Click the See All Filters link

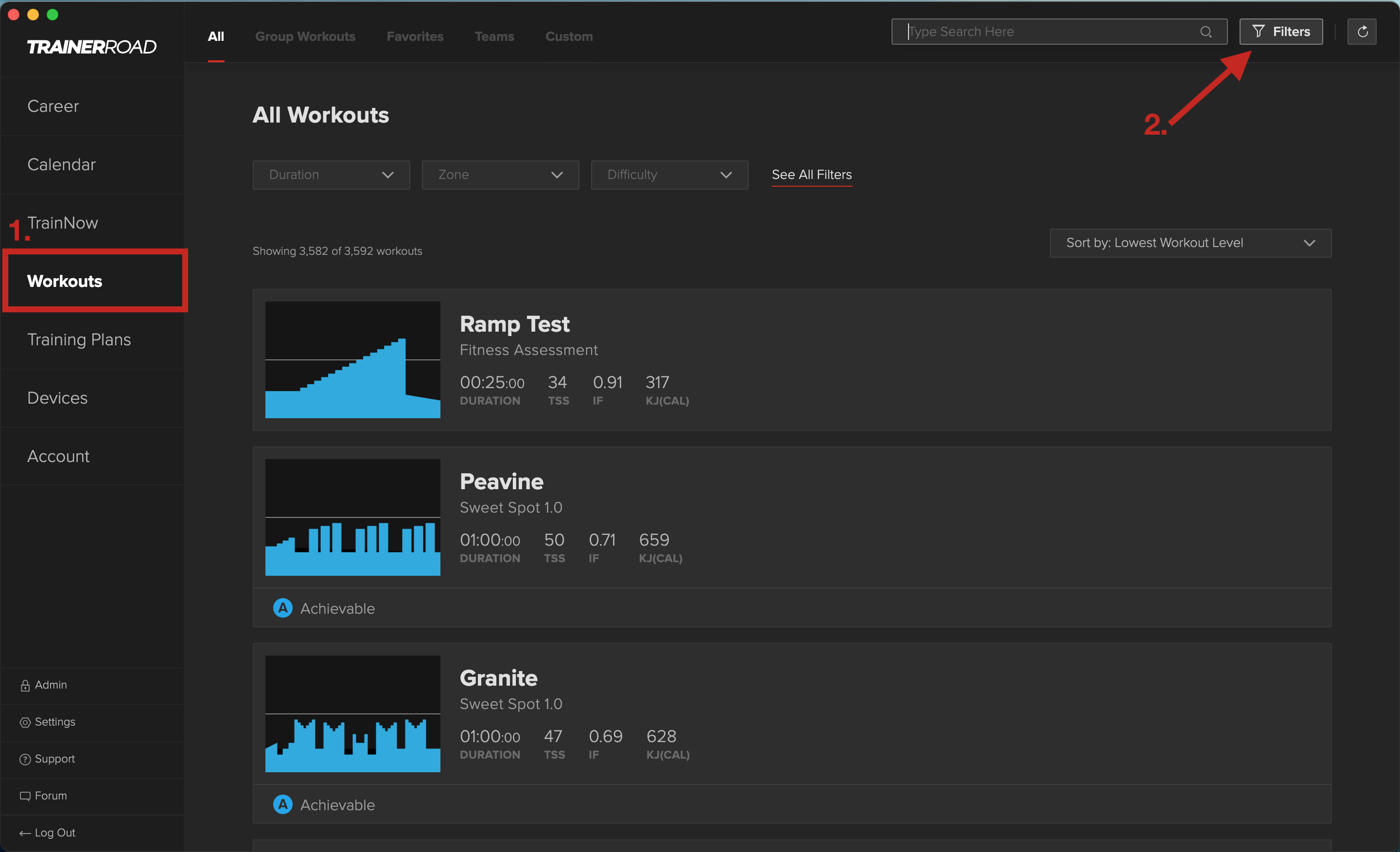click(x=811, y=175)
